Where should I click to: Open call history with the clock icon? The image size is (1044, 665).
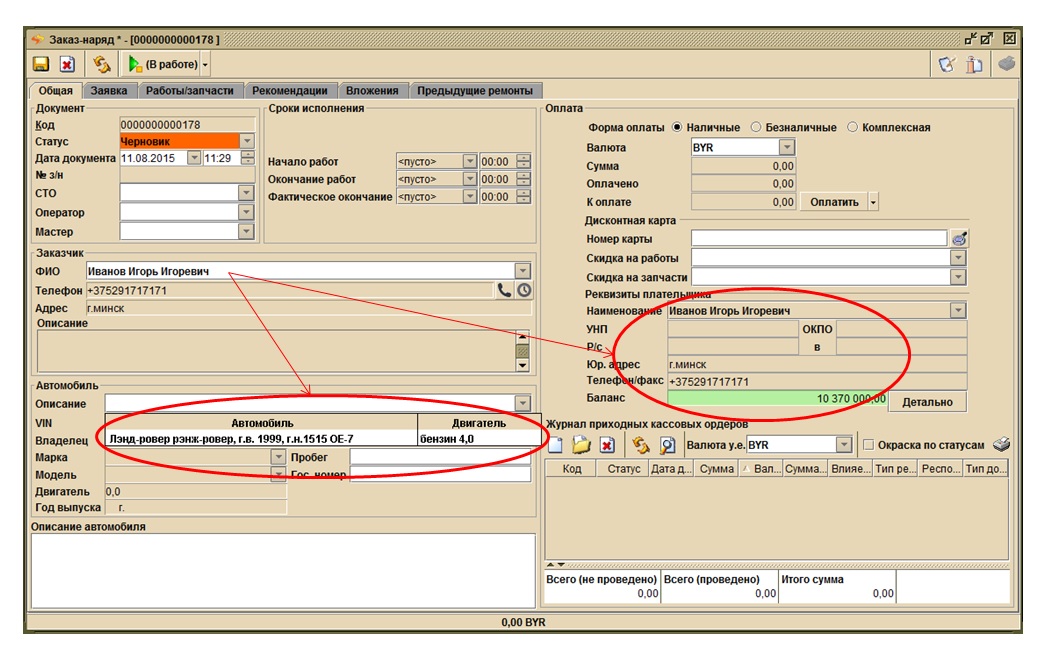click(x=525, y=290)
